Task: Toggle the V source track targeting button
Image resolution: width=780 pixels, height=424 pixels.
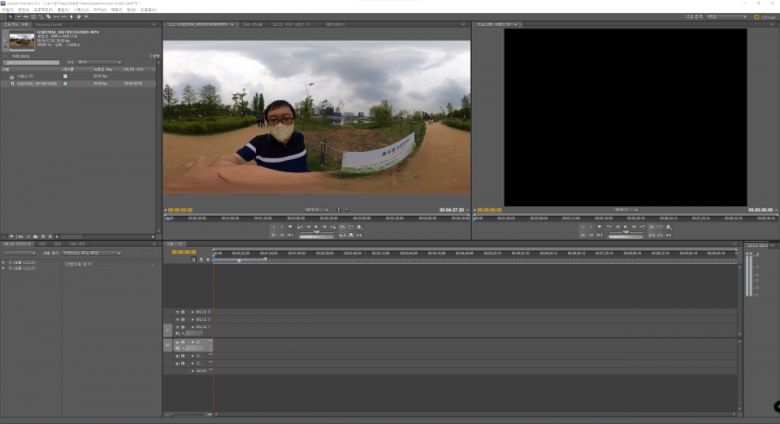Action: pyautogui.click(x=168, y=330)
